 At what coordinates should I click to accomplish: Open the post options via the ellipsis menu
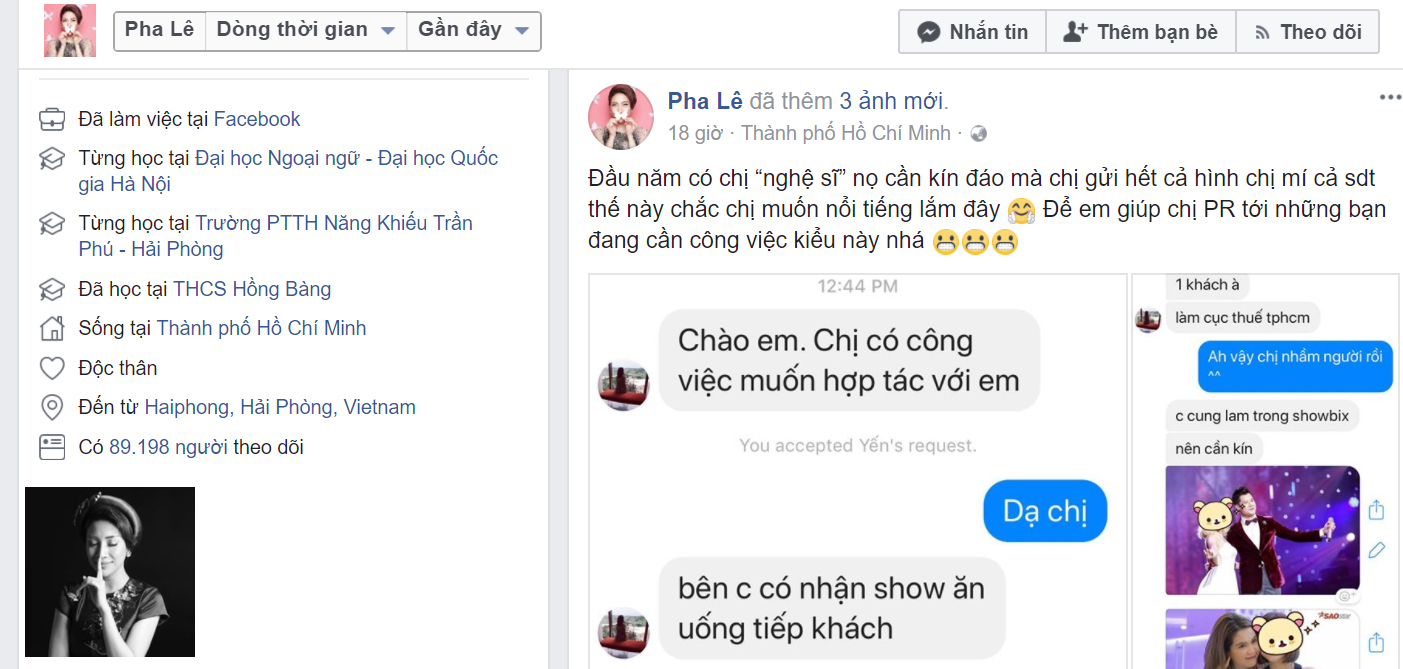pyautogui.click(x=1390, y=95)
